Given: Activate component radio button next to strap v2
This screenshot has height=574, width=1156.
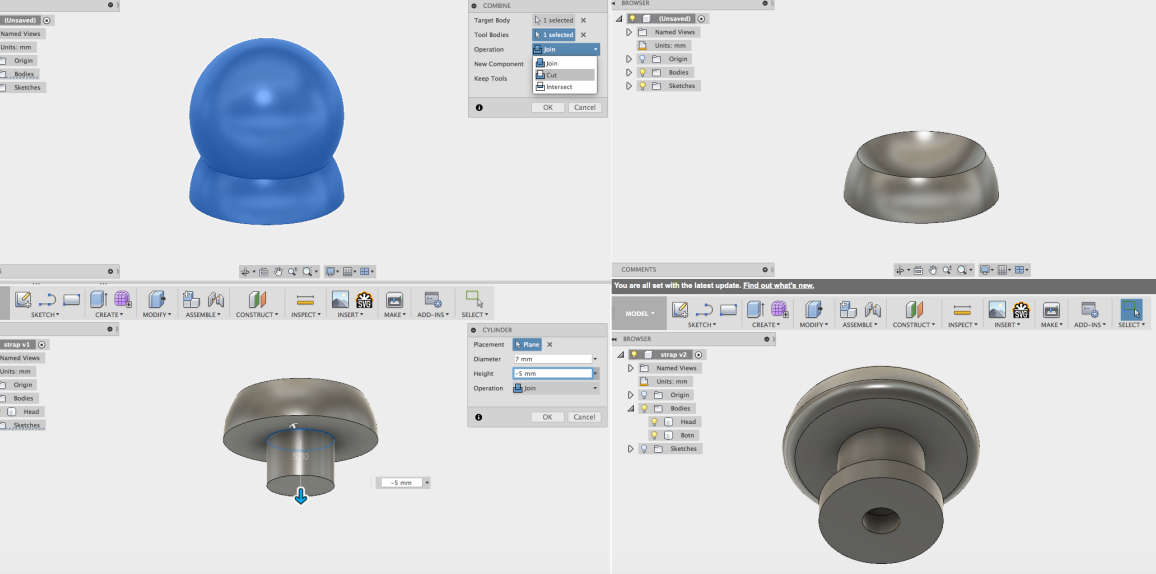Looking at the screenshot, I should 700,354.
